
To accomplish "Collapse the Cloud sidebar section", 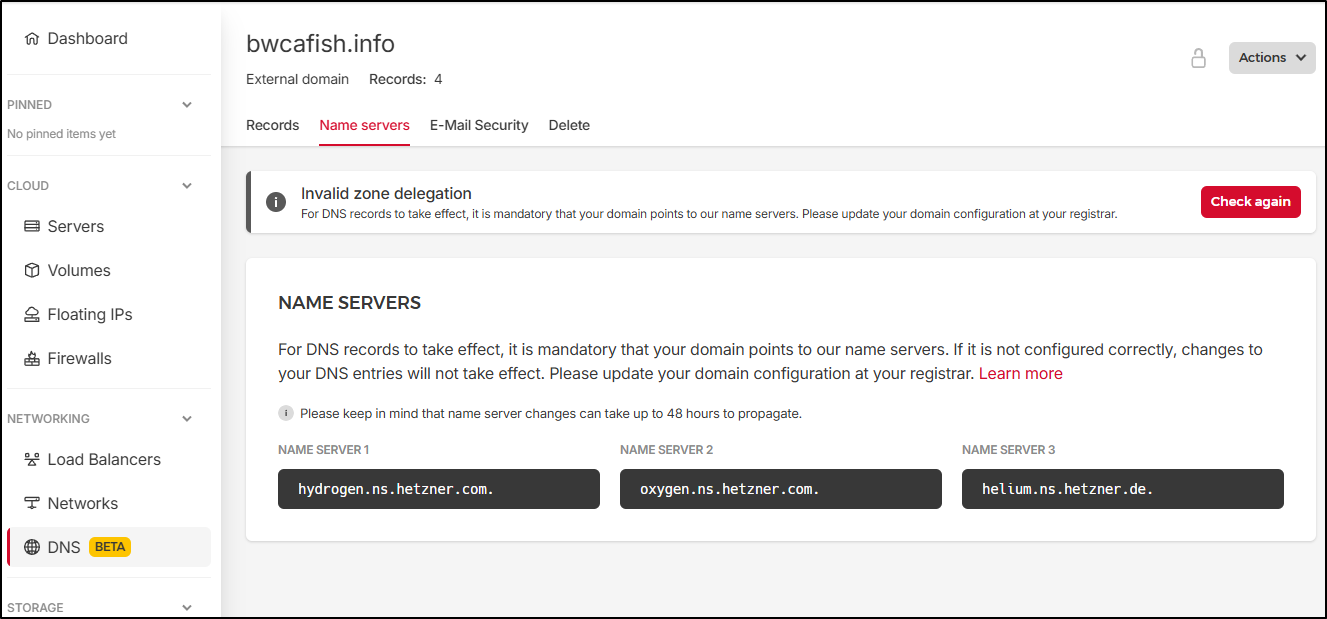I will [x=187, y=186].
